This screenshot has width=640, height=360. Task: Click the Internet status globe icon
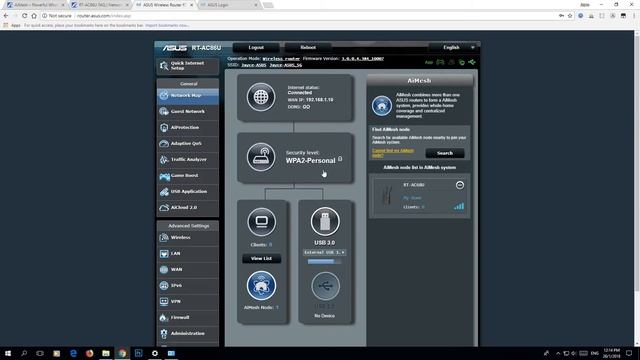click(x=261, y=97)
